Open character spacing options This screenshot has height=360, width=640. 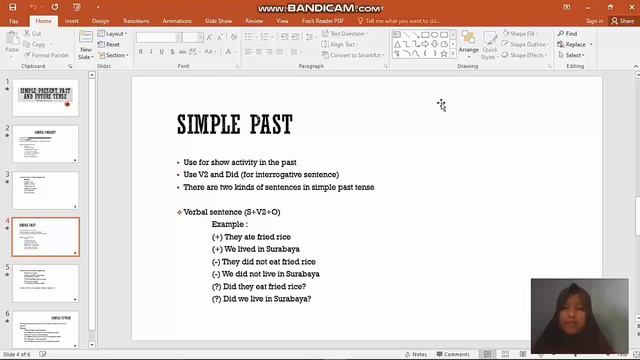click(x=194, y=51)
